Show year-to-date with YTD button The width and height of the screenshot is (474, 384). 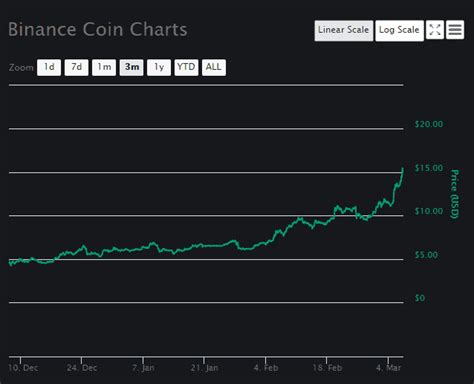[186, 67]
